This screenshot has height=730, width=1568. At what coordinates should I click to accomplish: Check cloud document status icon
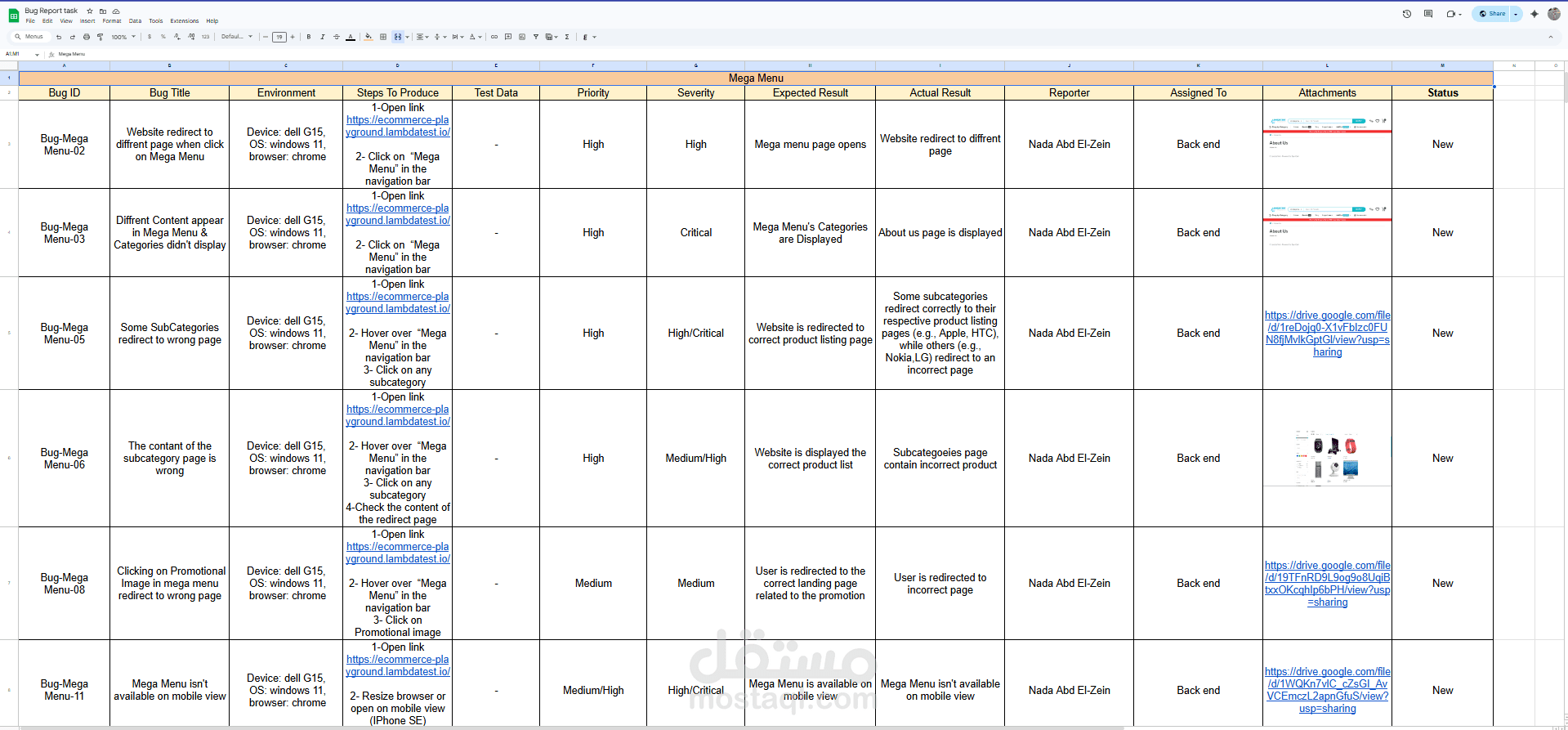point(116,11)
